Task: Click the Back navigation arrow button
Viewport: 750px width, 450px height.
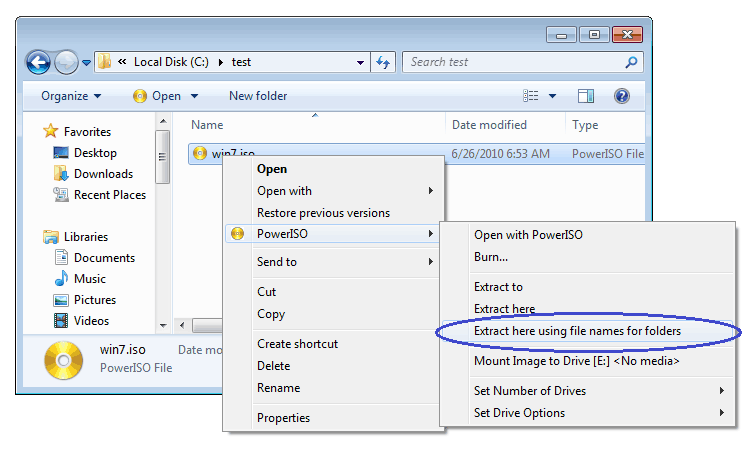Action: pos(38,62)
